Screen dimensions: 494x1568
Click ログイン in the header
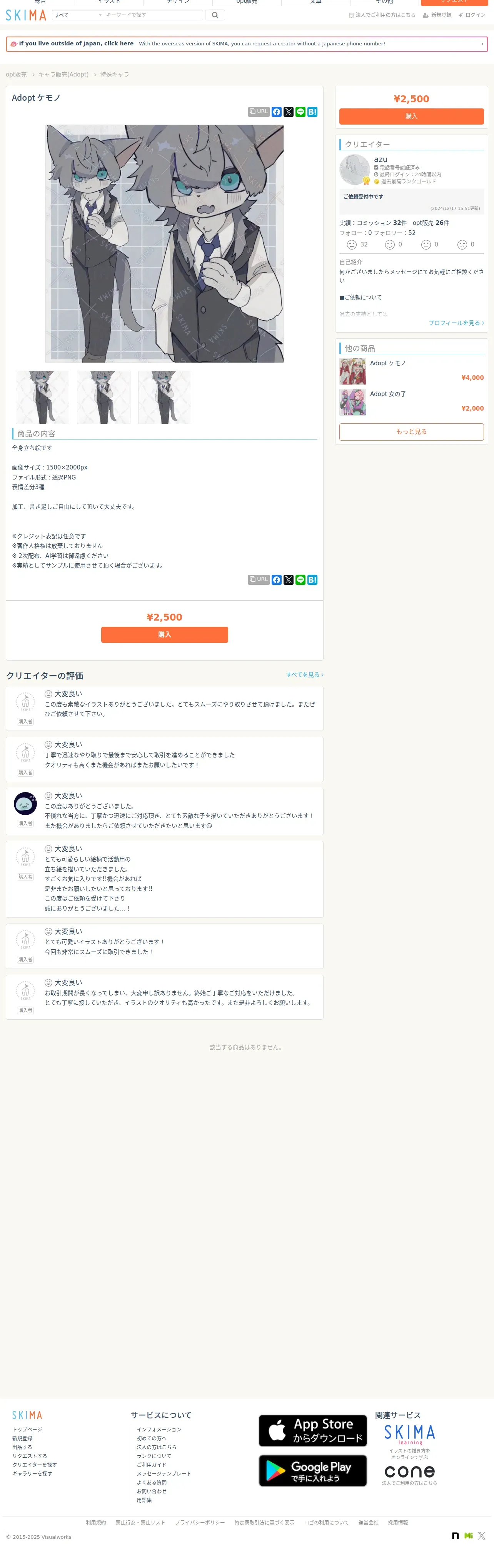point(472,15)
